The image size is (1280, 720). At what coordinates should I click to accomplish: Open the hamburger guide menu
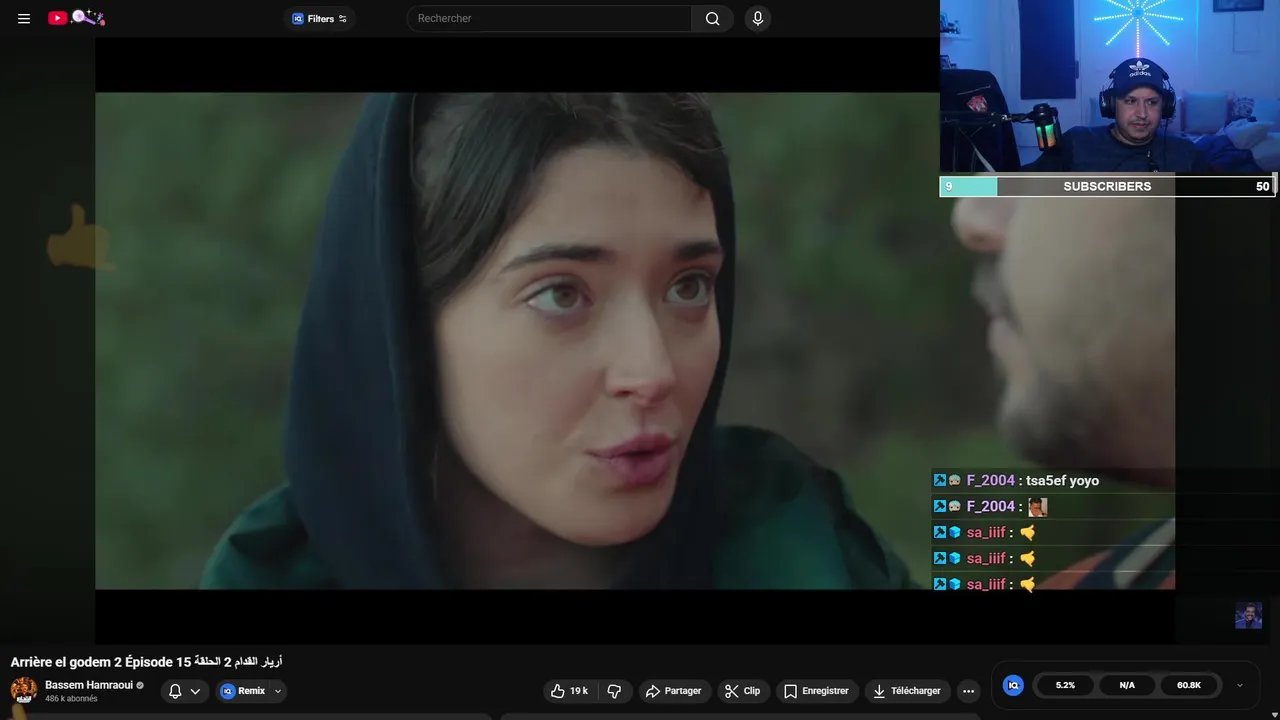(x=24, y=18)
